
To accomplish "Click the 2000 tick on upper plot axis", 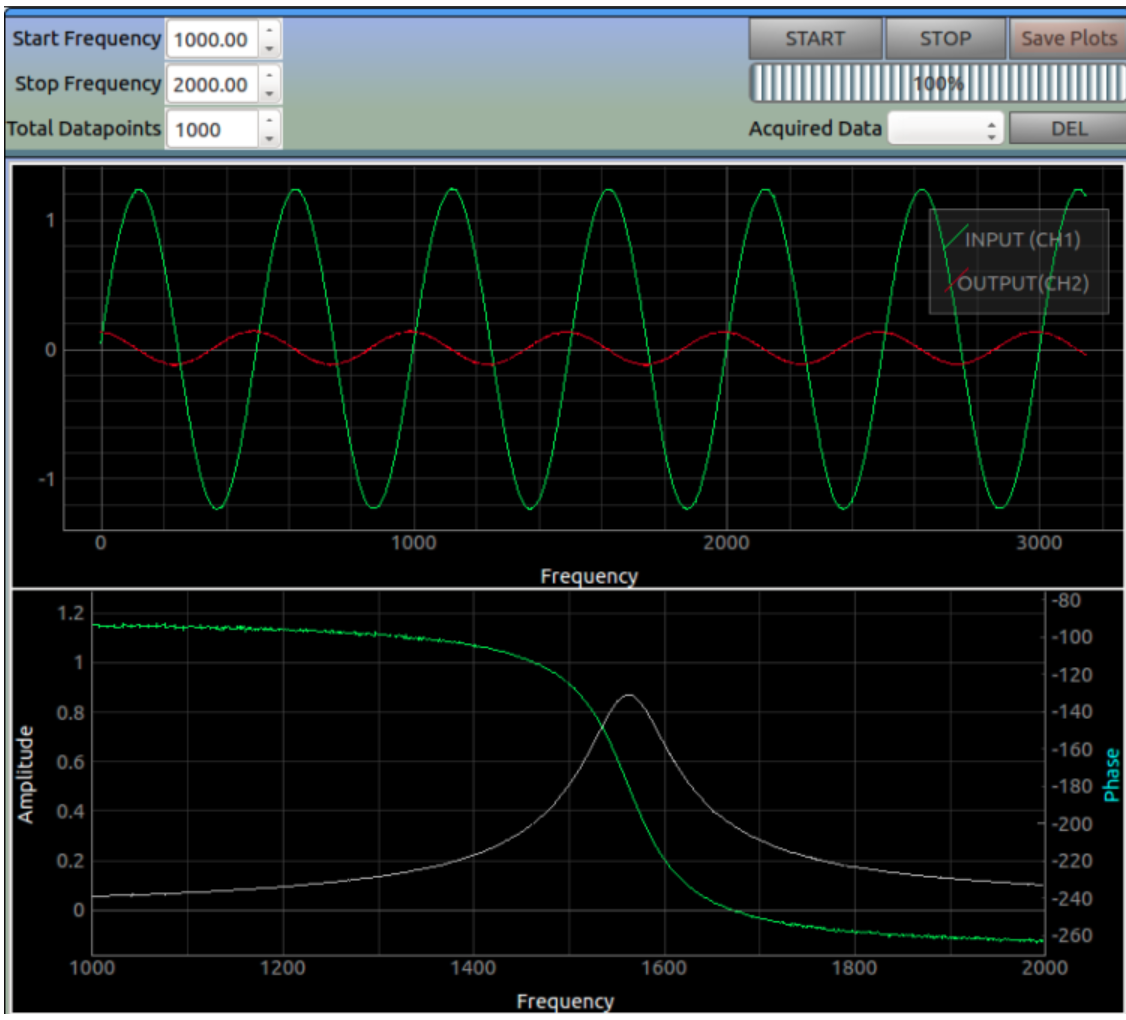I will click(726, 542).
